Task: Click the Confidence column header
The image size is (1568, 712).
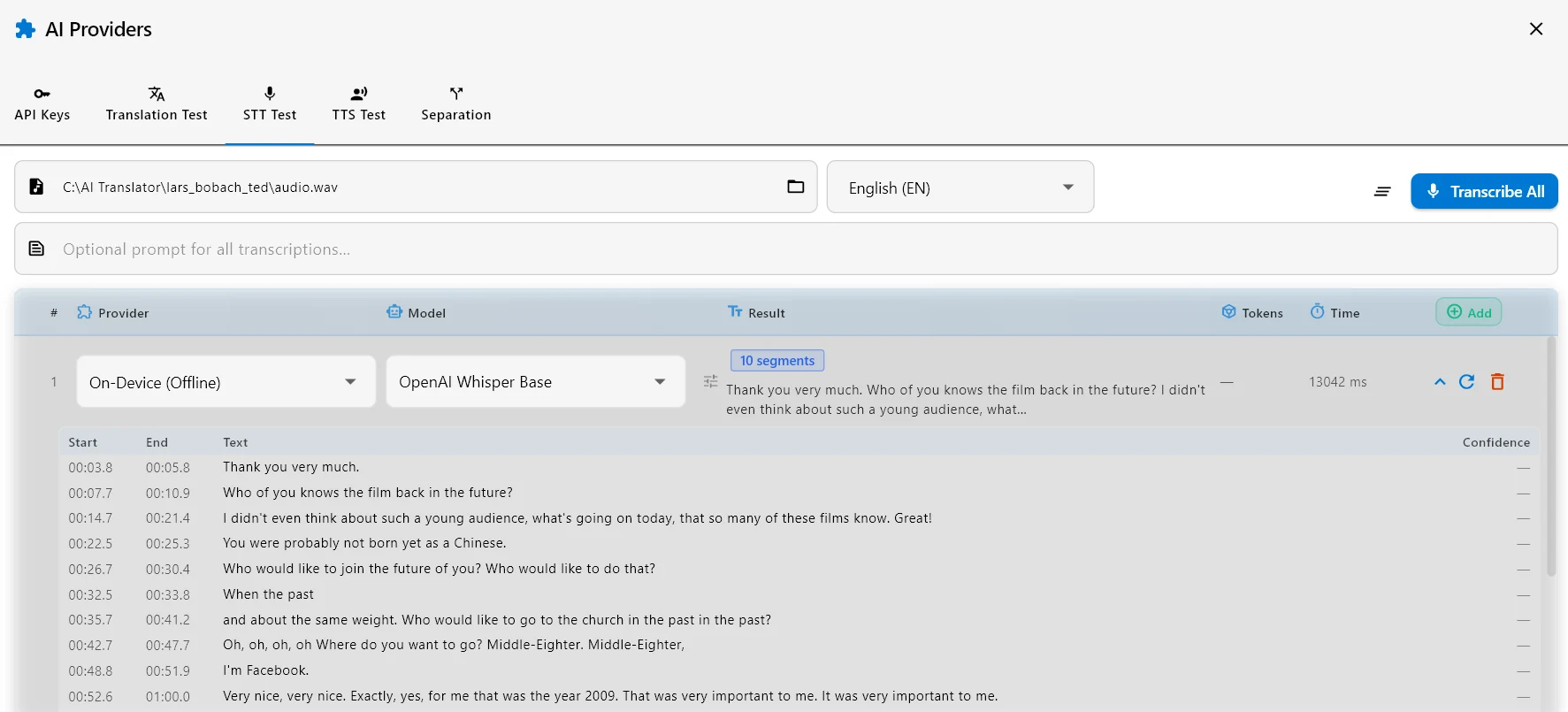Action: point(1496,442)
